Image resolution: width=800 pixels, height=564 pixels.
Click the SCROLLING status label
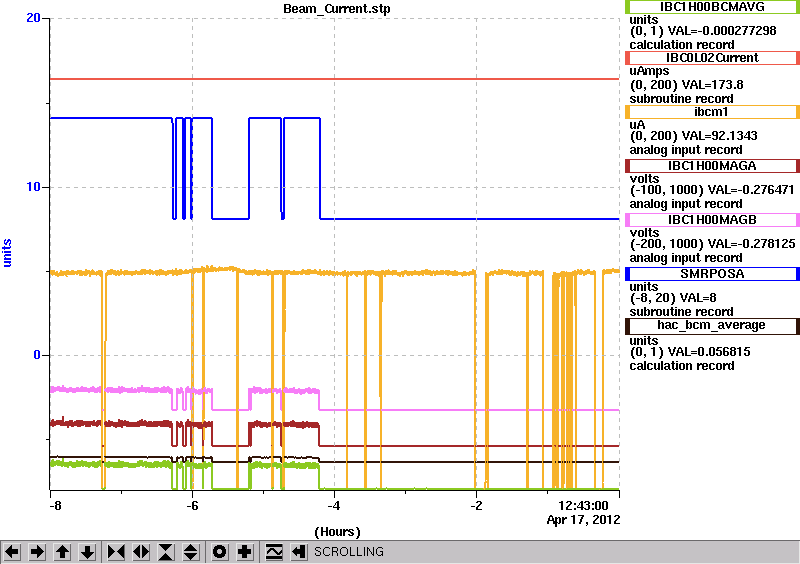point(348,552)
